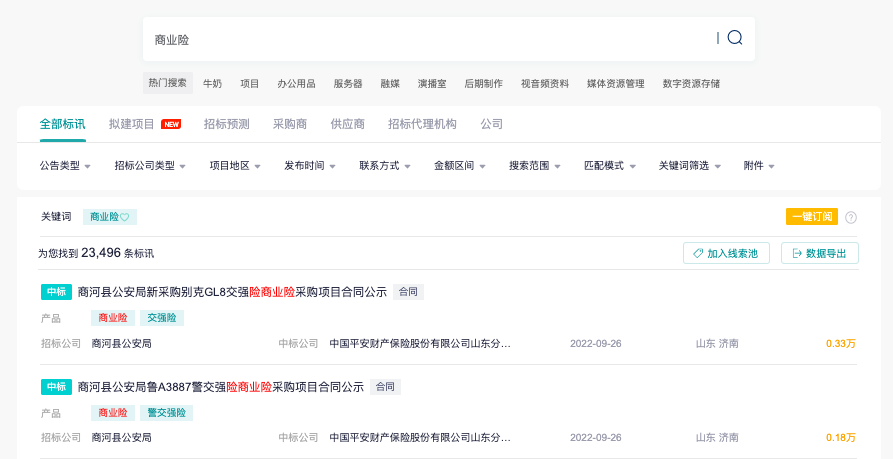
Task: Click the 一键订阅 button
Action: (812, 216)
